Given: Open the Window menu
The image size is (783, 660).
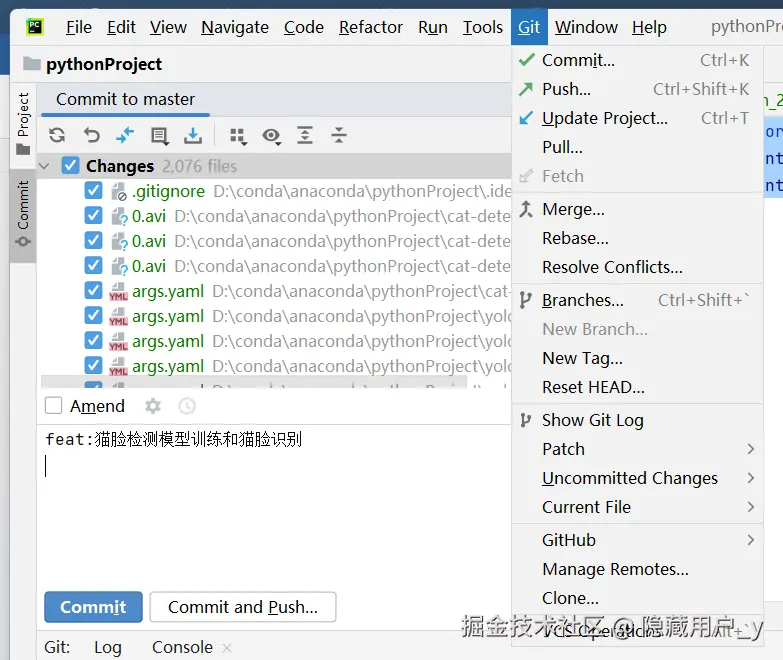Looking at the screenshot, I should pos(586,27).
